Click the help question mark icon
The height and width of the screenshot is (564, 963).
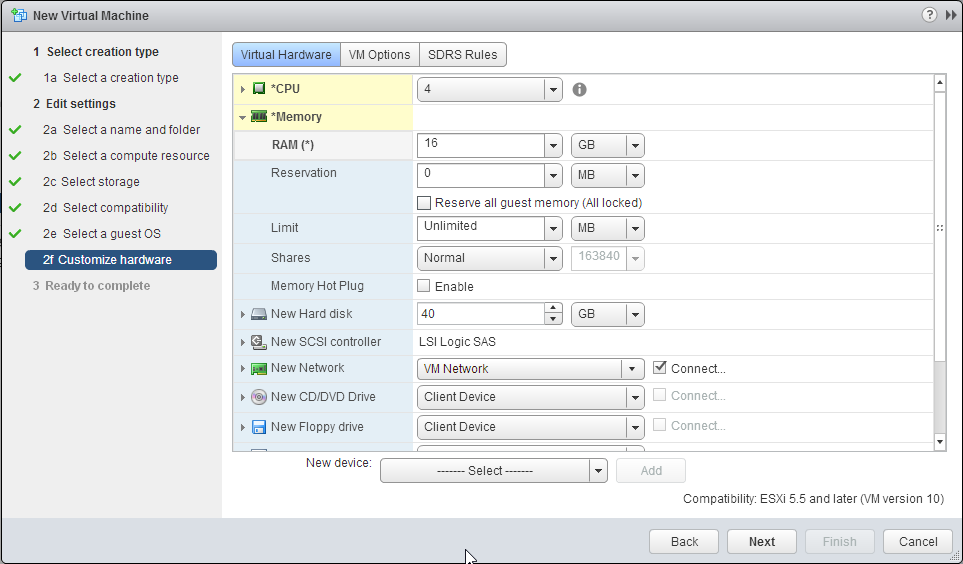tap(929, 15)
